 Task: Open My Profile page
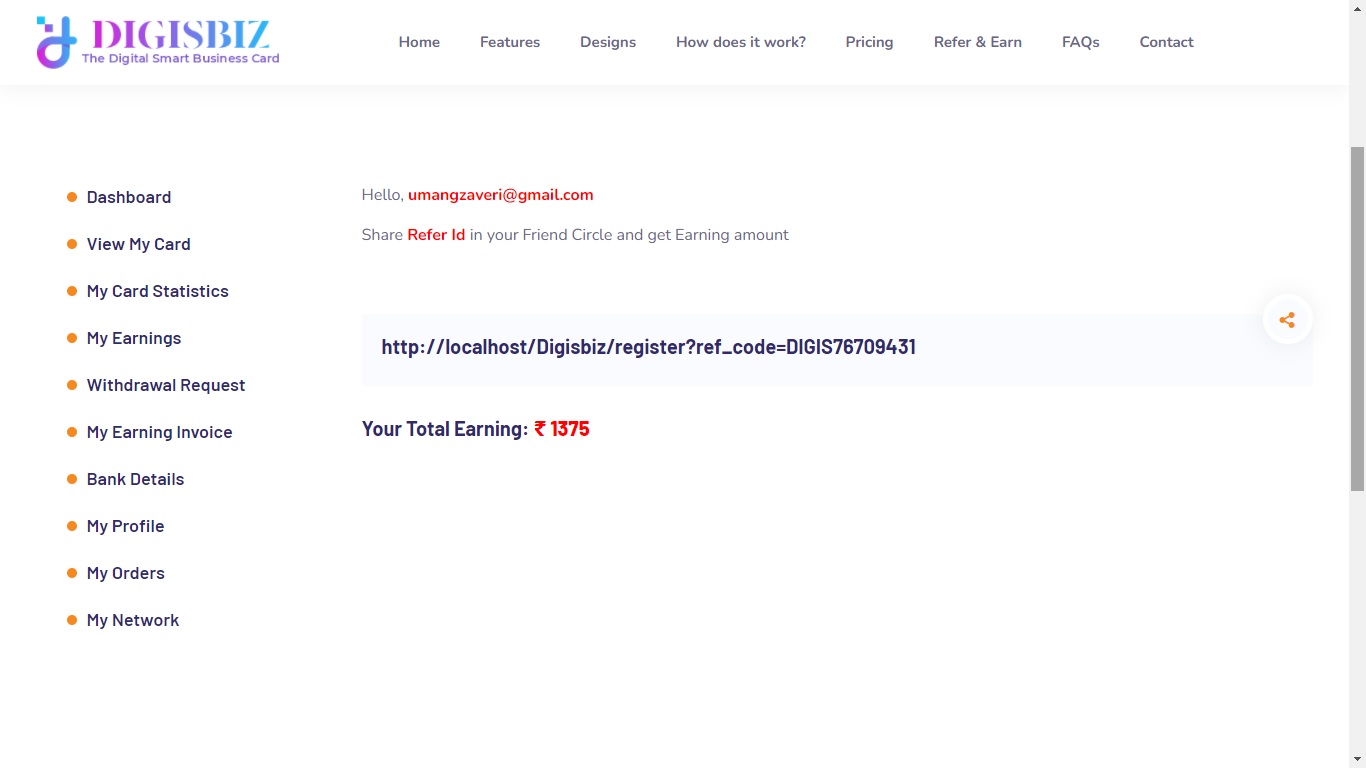(125, 526)
